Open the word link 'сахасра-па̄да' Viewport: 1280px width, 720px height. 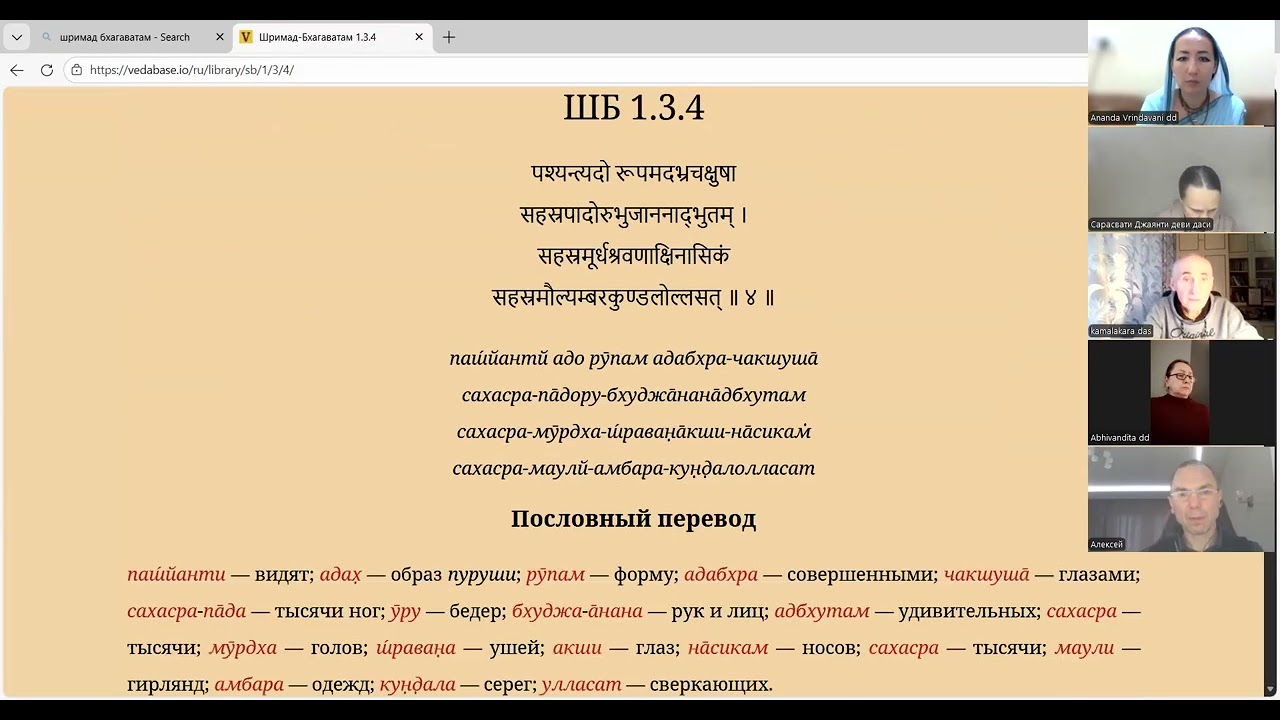186,611
